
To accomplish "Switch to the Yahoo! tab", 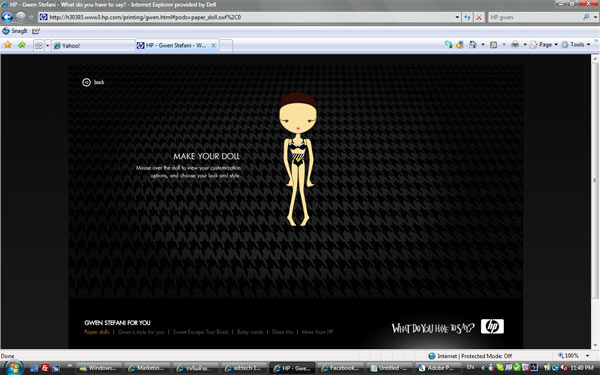I will pos(93,46).
